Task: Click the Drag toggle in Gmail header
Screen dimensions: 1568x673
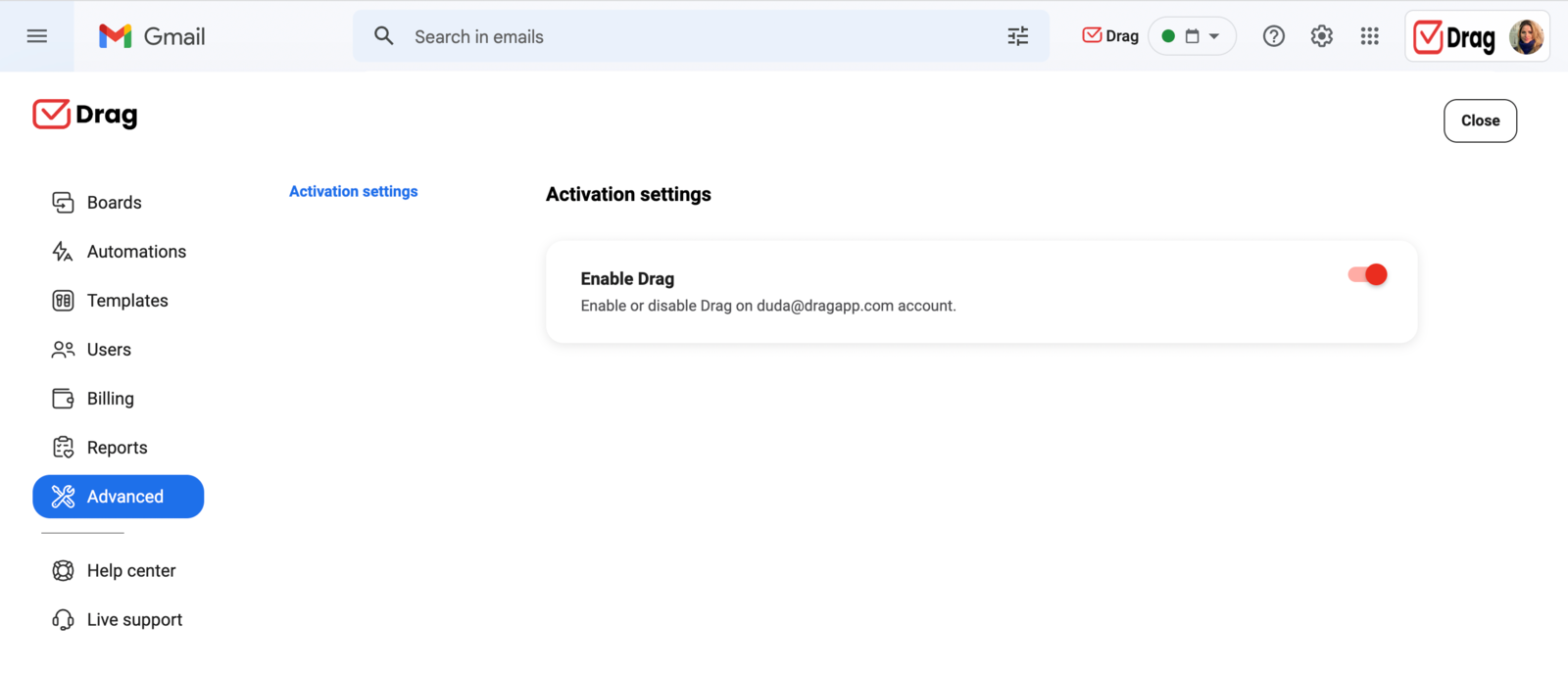Action: (x=1110, y=36)
